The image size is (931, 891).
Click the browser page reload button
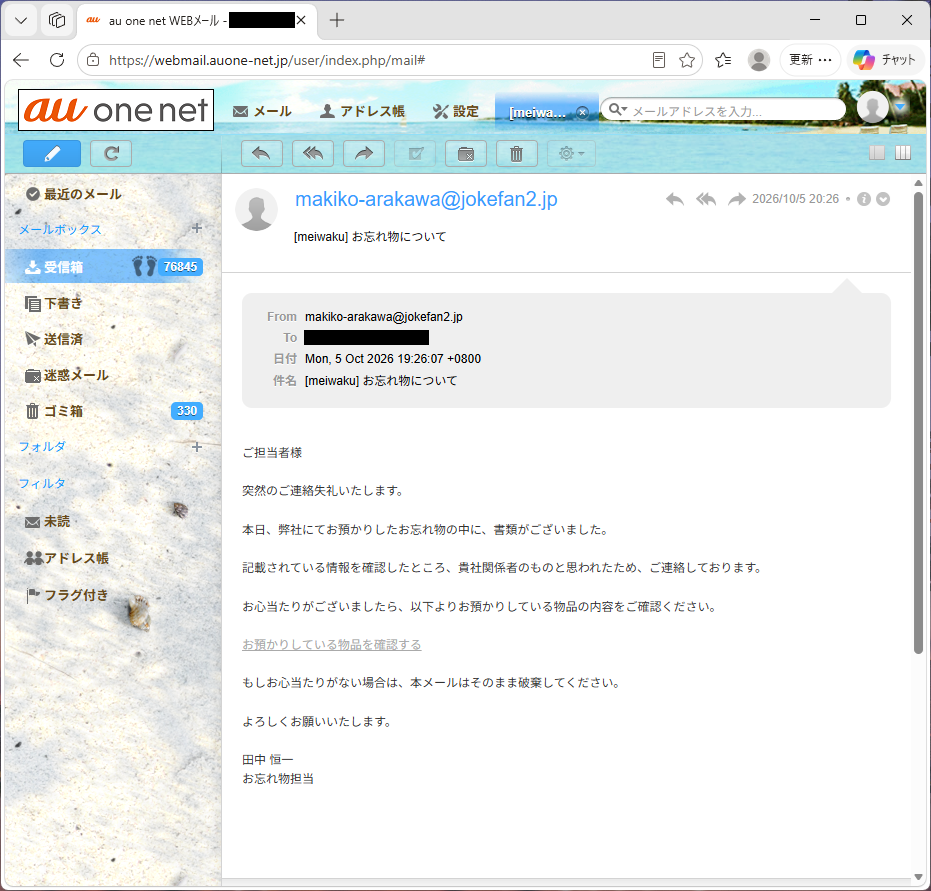pos(57,60)
